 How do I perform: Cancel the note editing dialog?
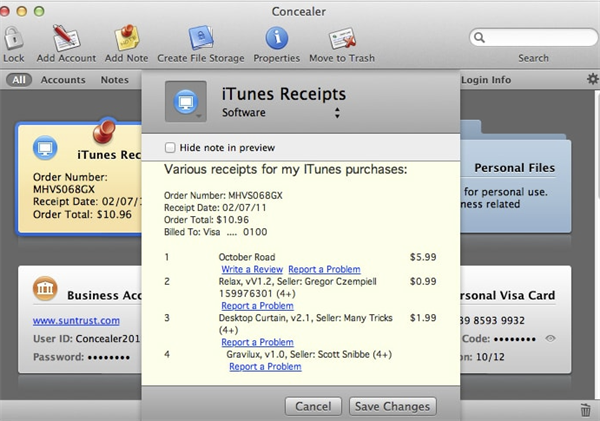click(313, 406)
